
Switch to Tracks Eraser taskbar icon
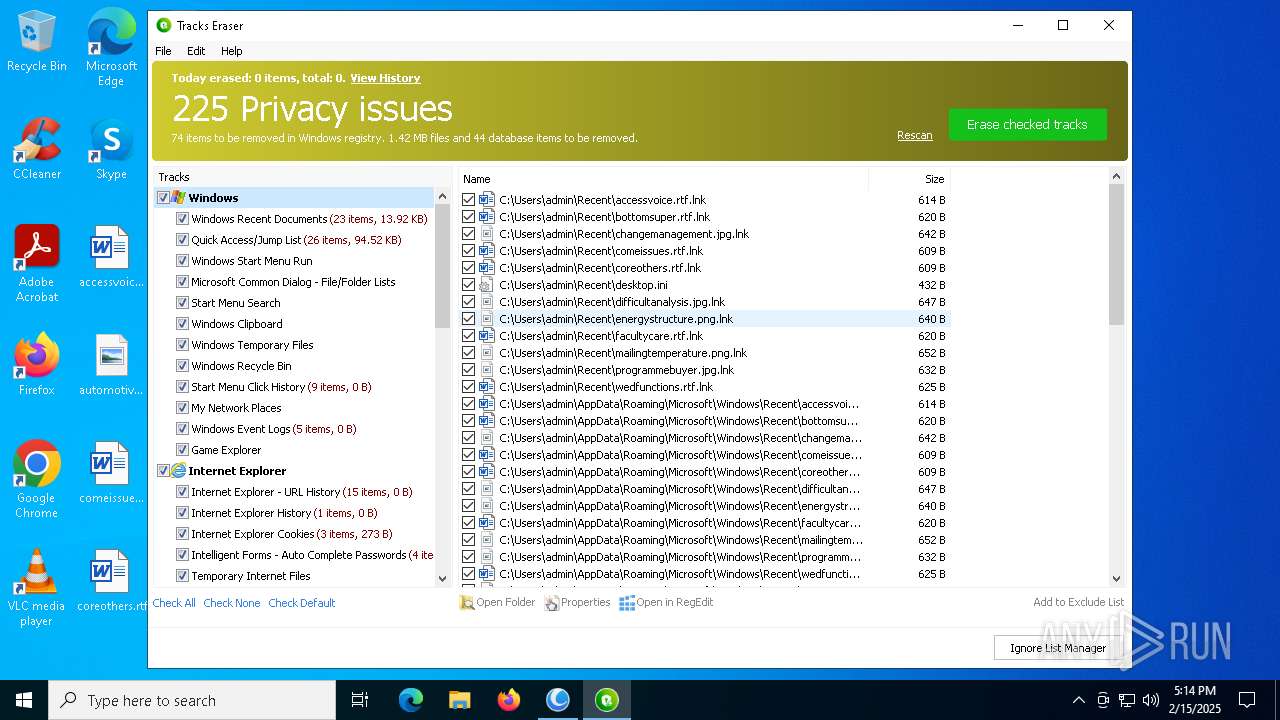point(607,700)
